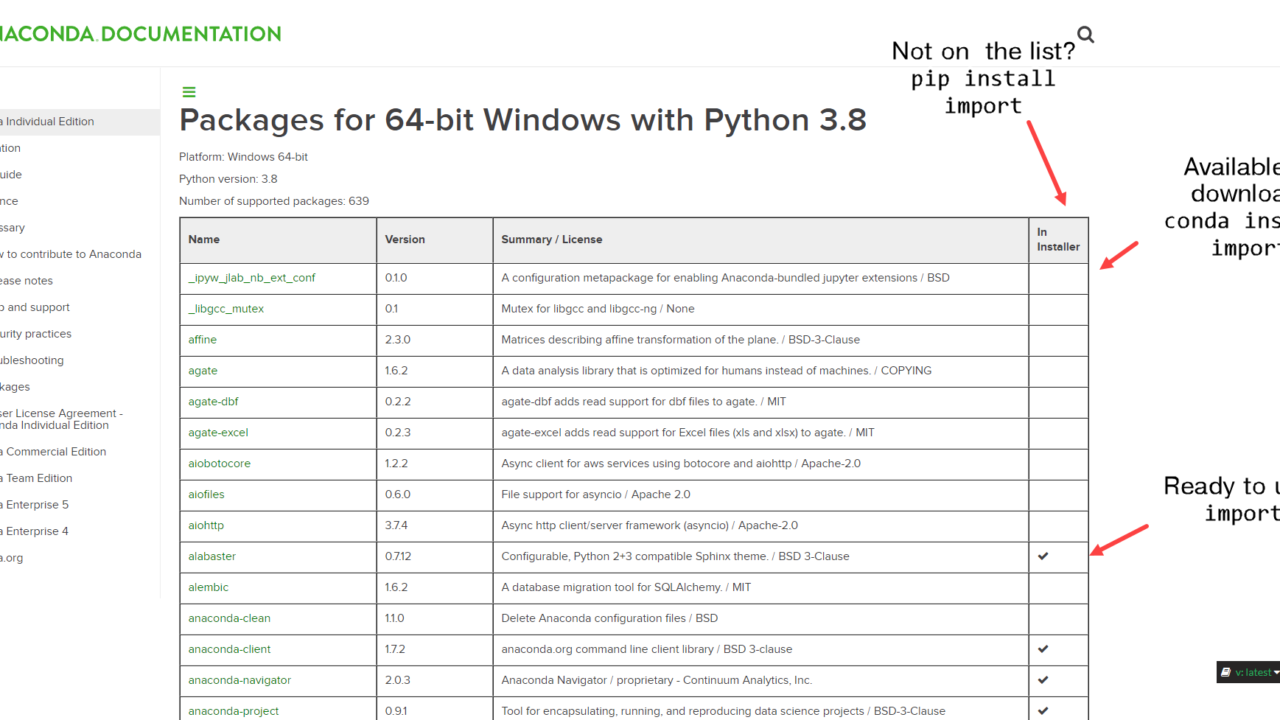The image size is (1280, 720).
Task: Select the Team Edition sidebar entry
Action: 39,478
